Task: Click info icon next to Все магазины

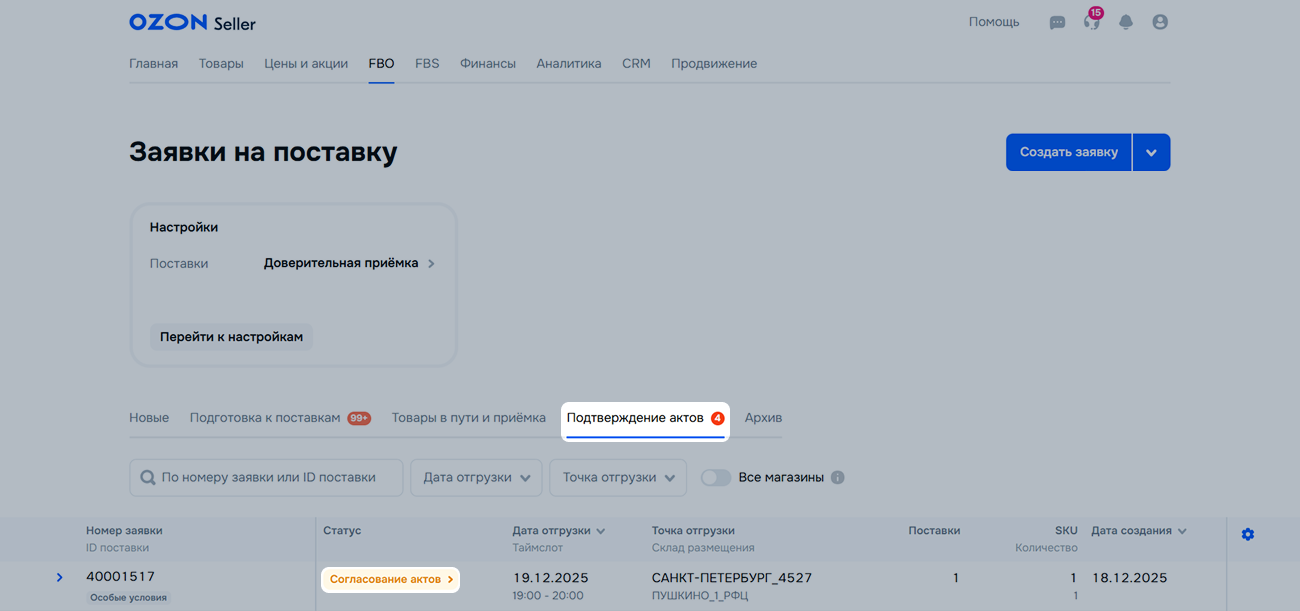Action: [x=838, y=478]
